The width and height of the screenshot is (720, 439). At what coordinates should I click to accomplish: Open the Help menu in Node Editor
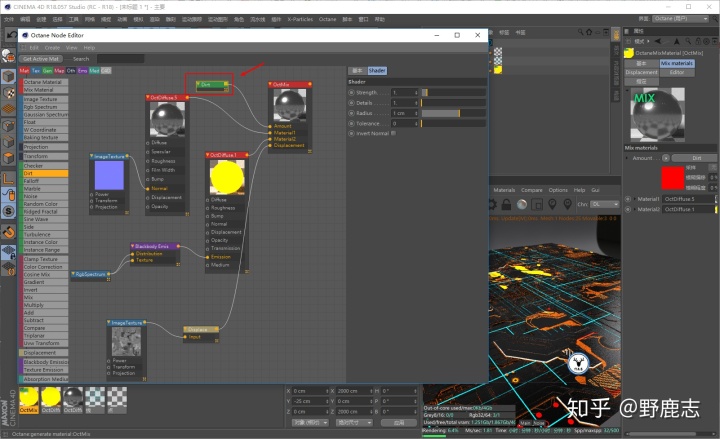pos(89,48)
